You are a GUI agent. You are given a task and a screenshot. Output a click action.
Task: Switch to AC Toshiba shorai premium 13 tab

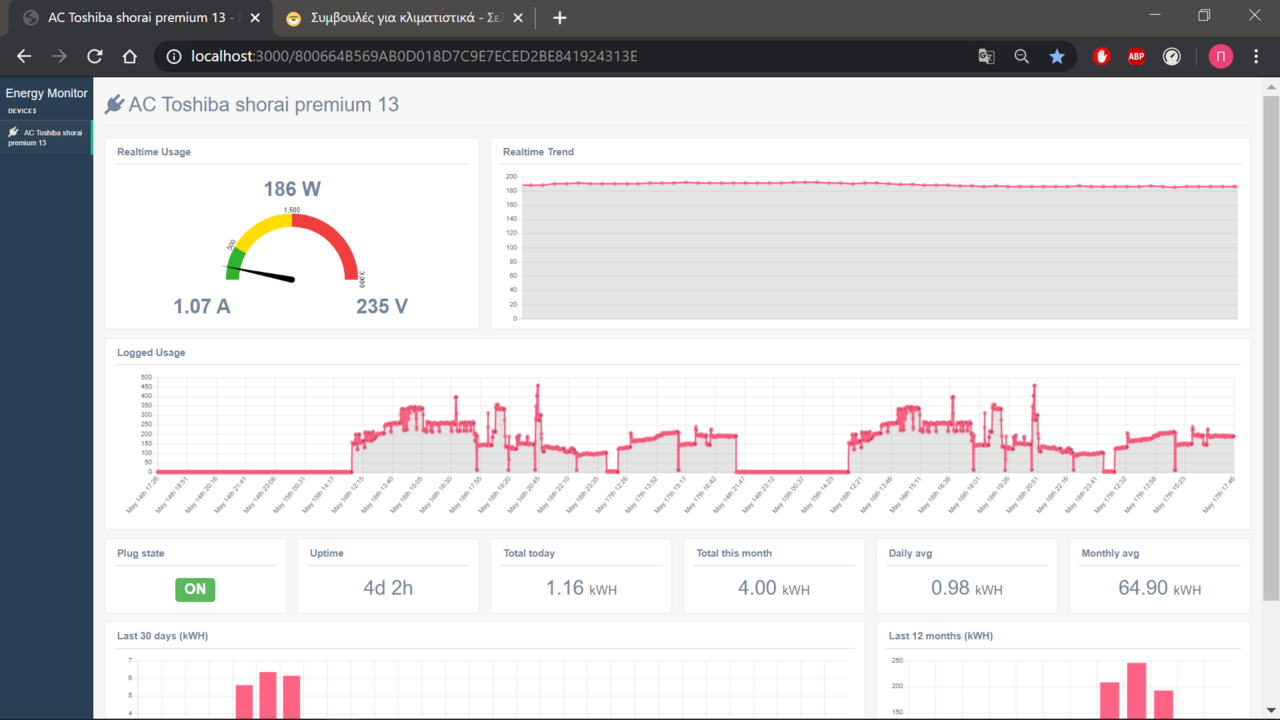coord(139,18)
